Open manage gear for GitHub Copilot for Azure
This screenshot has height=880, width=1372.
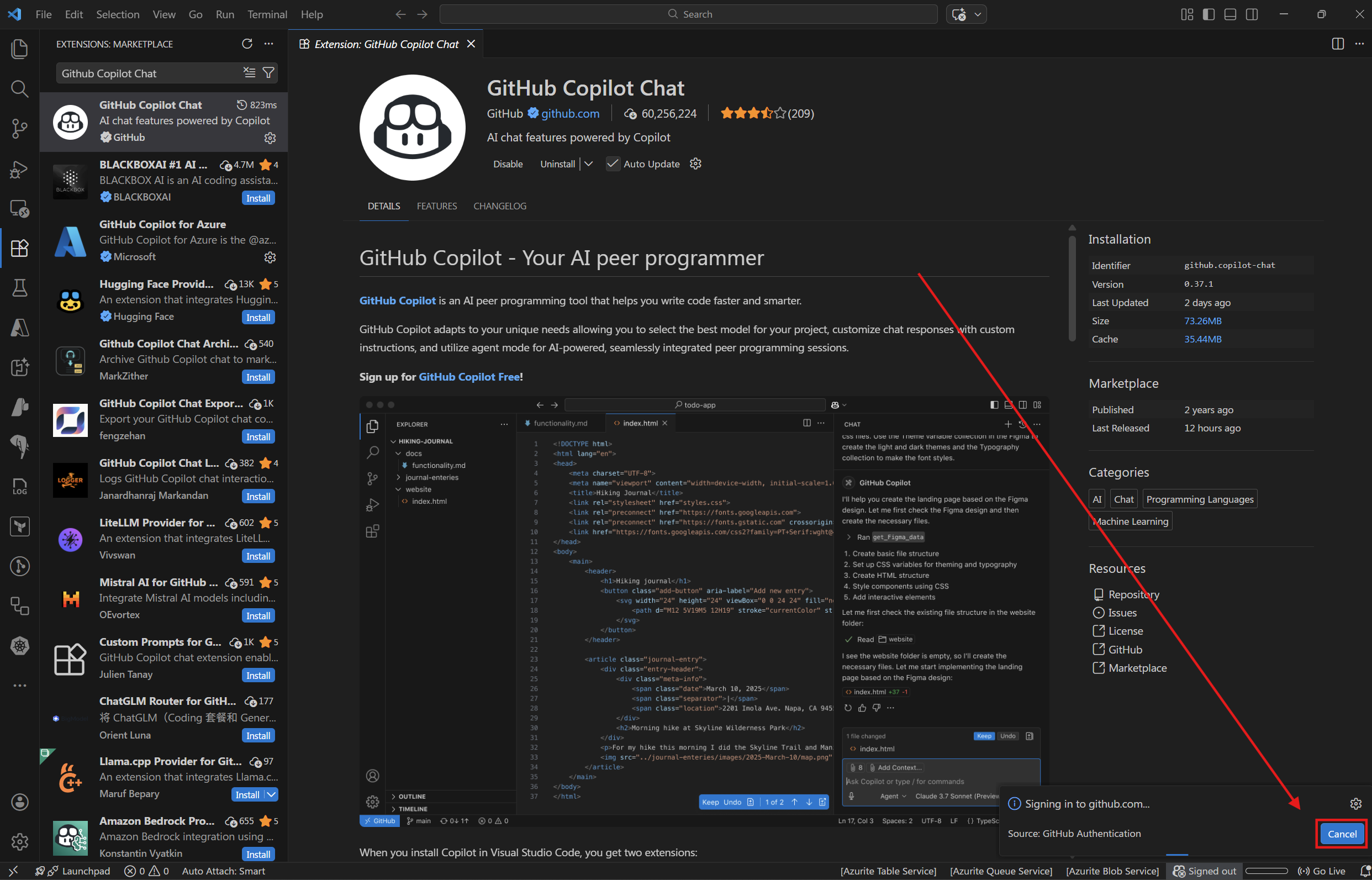click(270, 257)
